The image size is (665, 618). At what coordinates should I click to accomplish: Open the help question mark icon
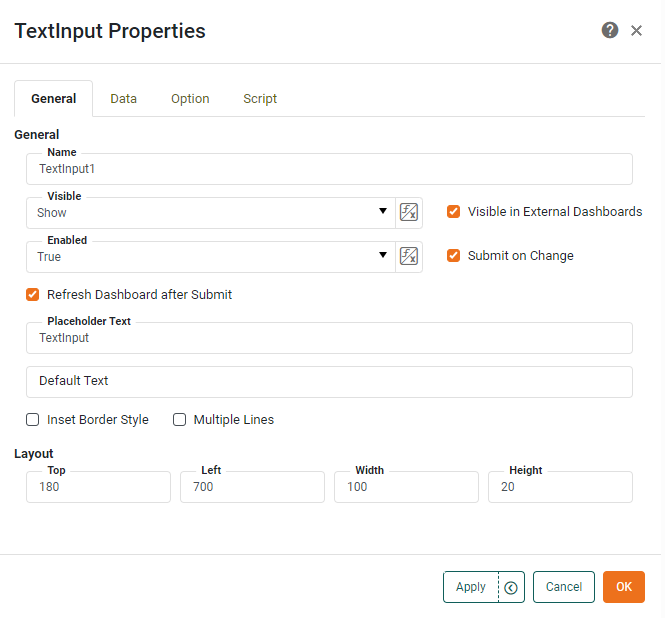tap(610, 30)
